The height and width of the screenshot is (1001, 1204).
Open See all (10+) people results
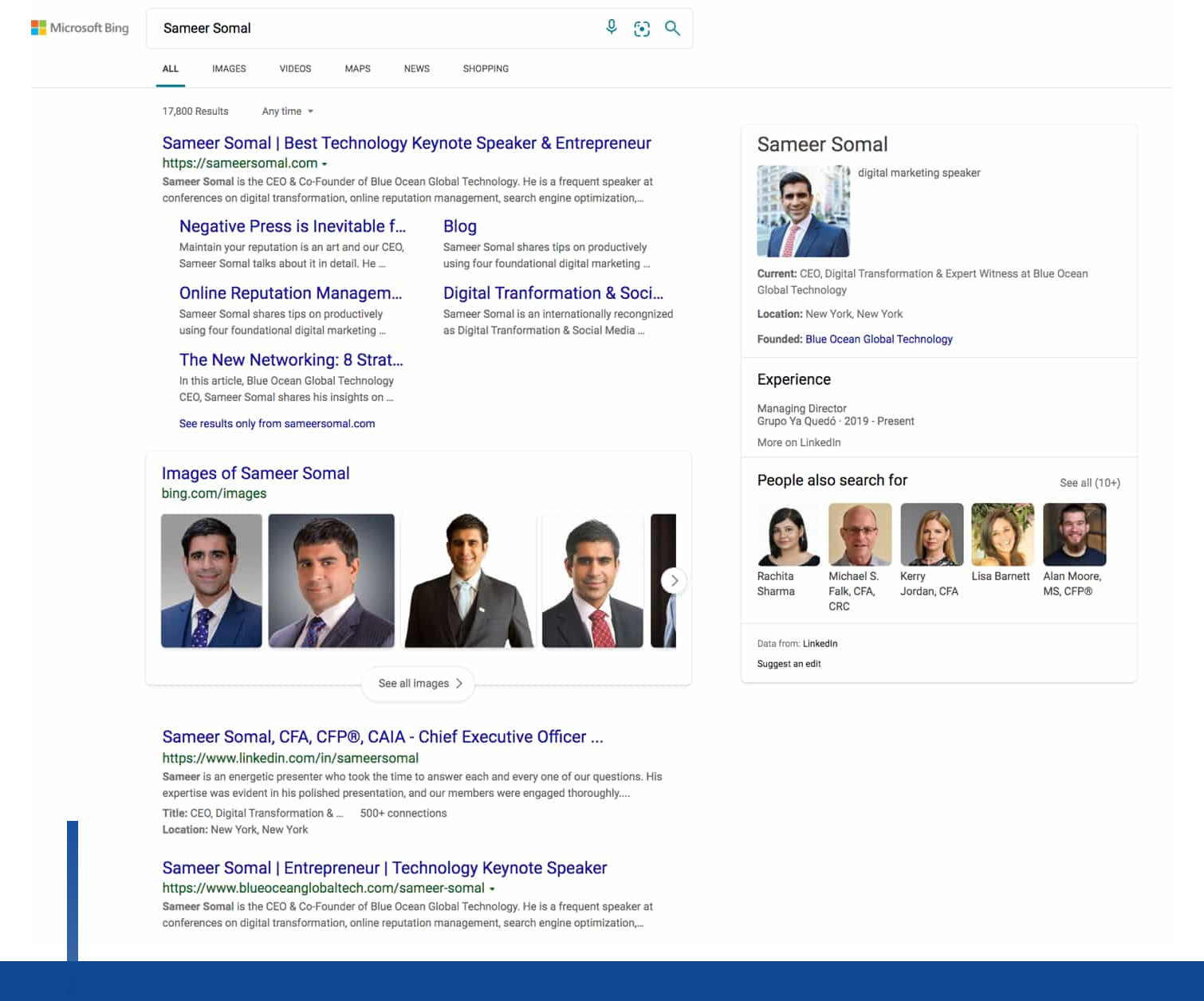[x=1088, y=482]
